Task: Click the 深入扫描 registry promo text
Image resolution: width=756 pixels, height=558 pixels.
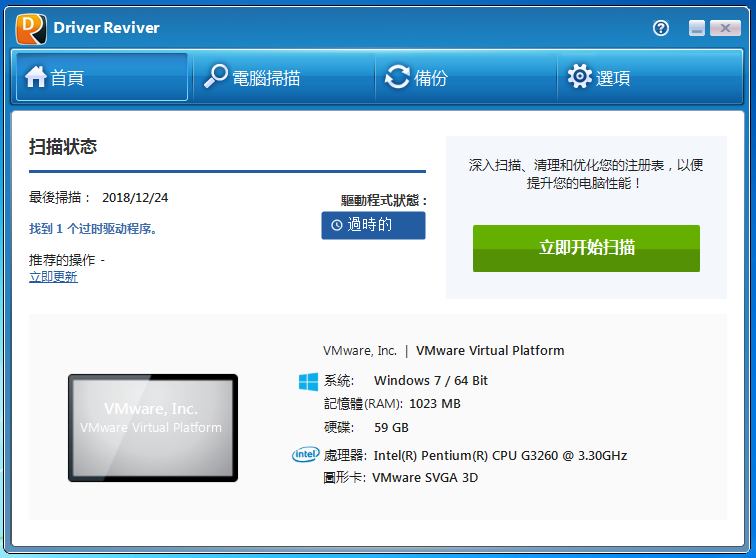Action: coord(586,174)
